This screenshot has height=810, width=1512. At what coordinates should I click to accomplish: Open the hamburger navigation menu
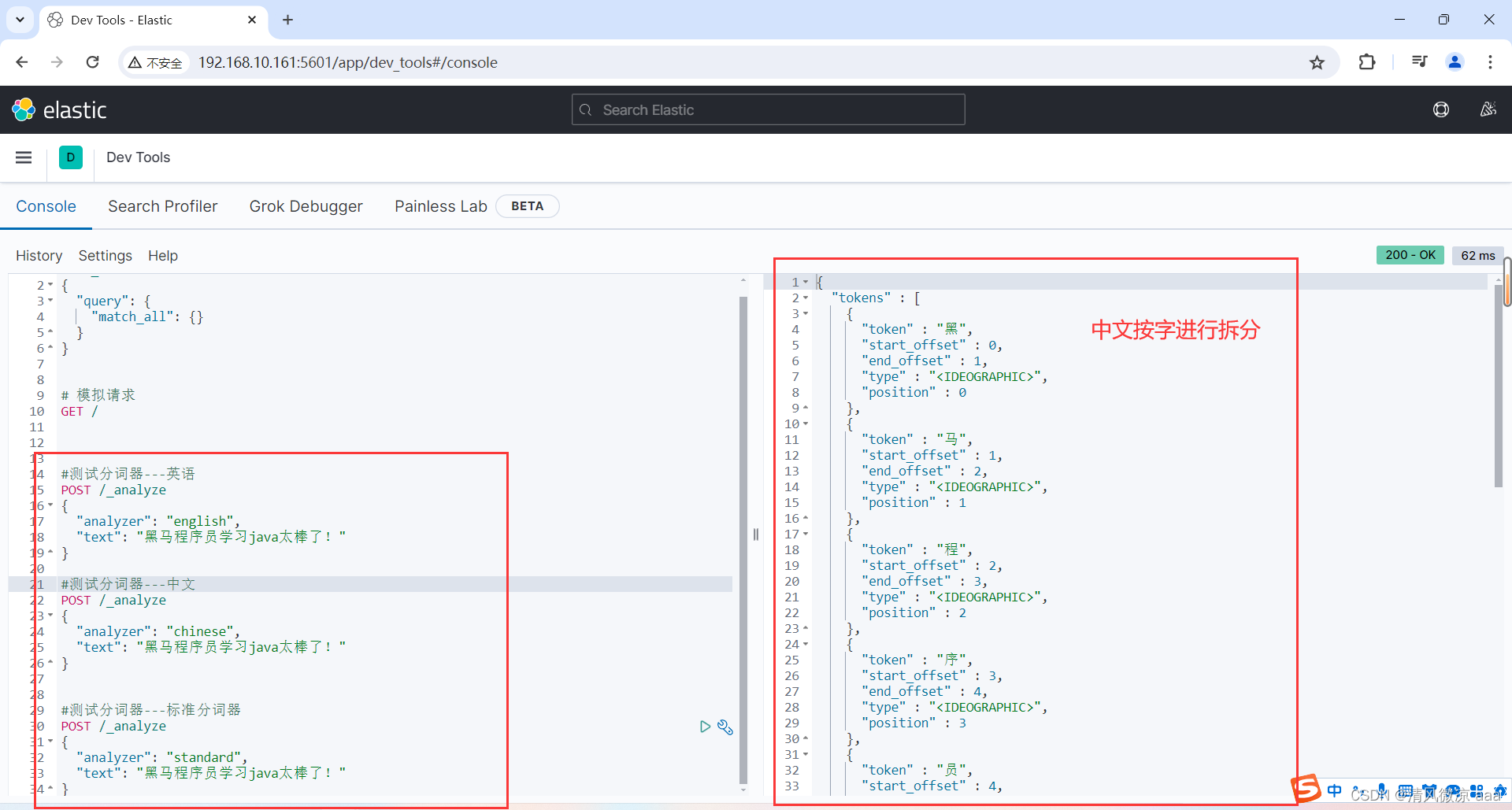pos(24,157)
